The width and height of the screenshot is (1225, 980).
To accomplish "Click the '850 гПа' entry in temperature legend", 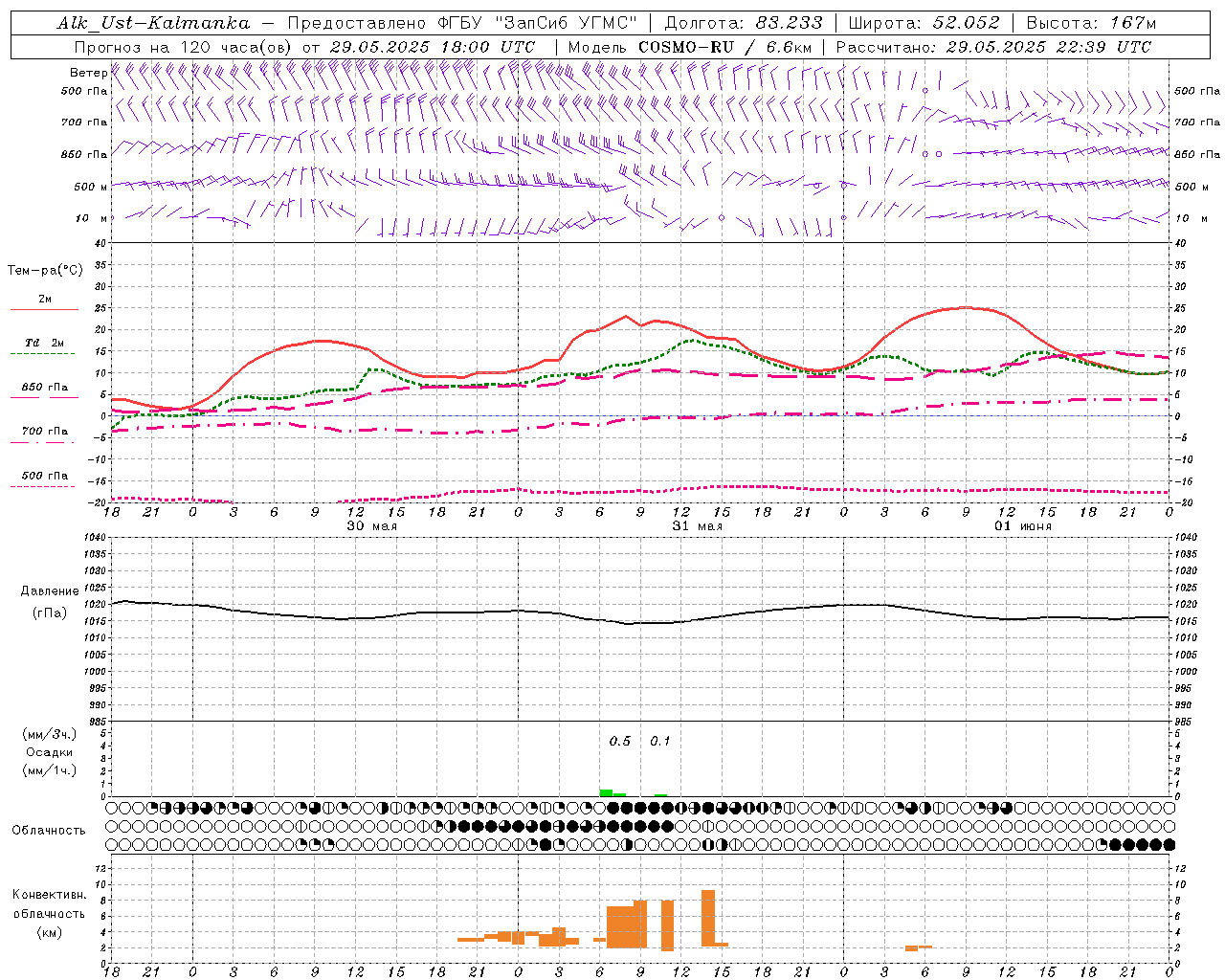I will click(x=45, y=388).
